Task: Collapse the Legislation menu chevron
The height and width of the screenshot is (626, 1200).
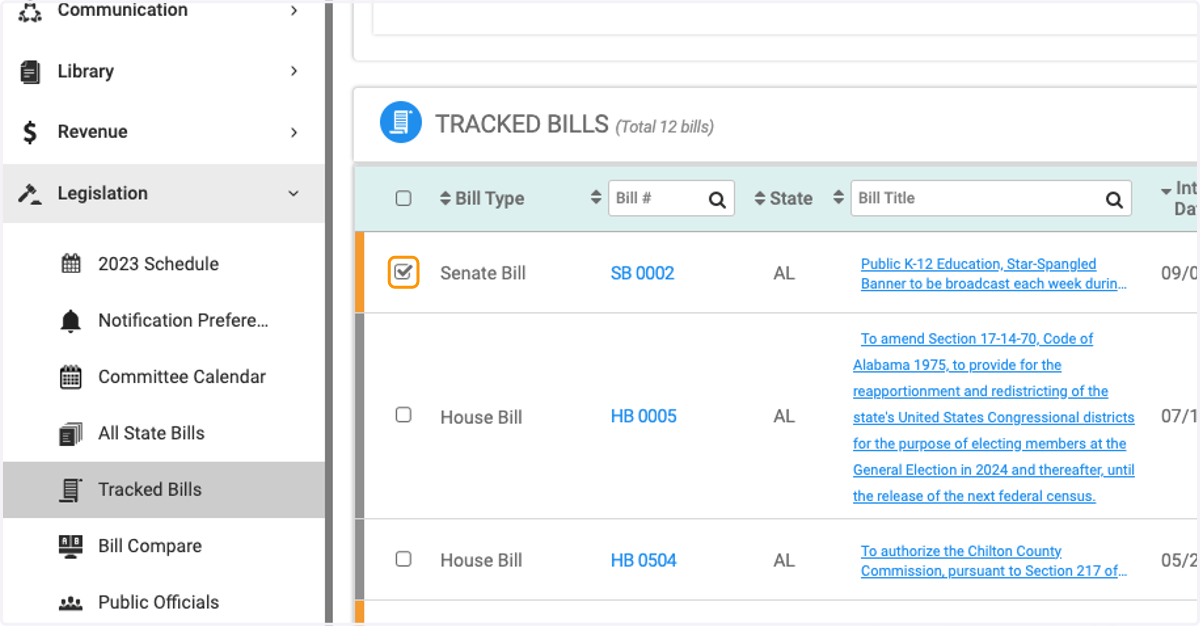Action: coord(294,193)
